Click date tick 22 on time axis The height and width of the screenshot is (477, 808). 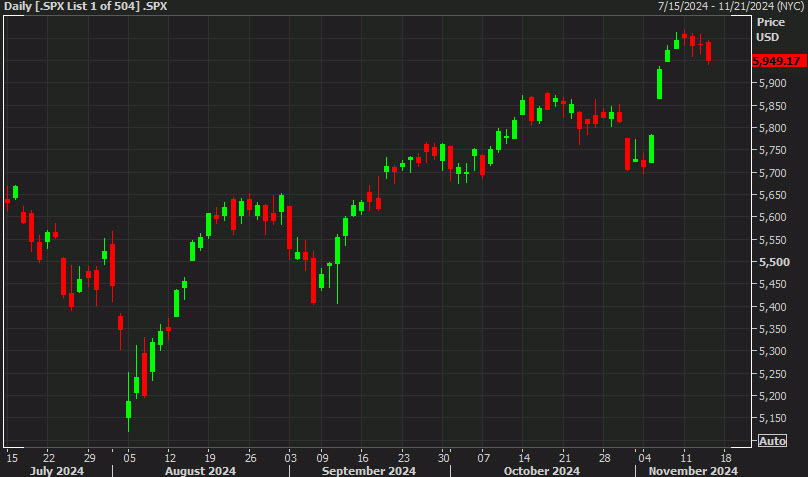tap(48, 457)
